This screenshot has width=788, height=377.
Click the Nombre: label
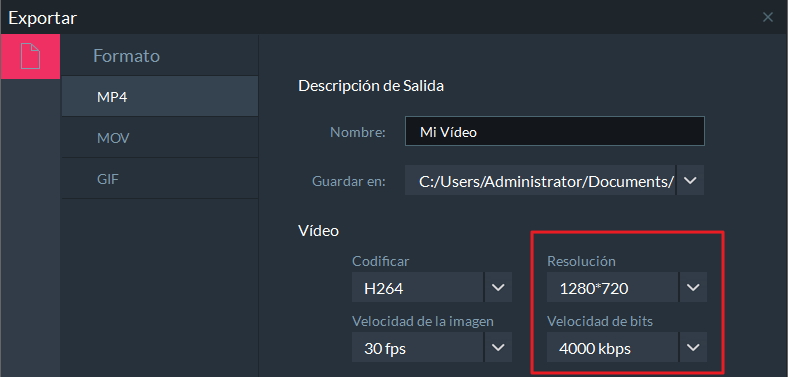[358, 132]
